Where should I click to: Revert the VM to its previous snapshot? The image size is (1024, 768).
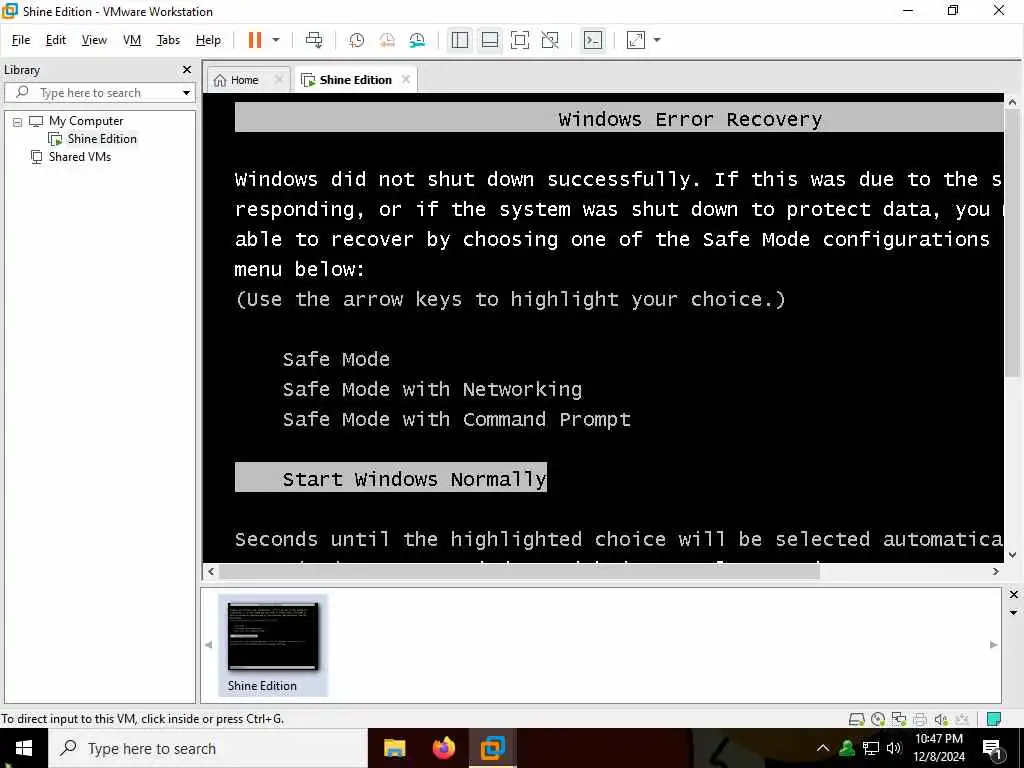(387, 40)
